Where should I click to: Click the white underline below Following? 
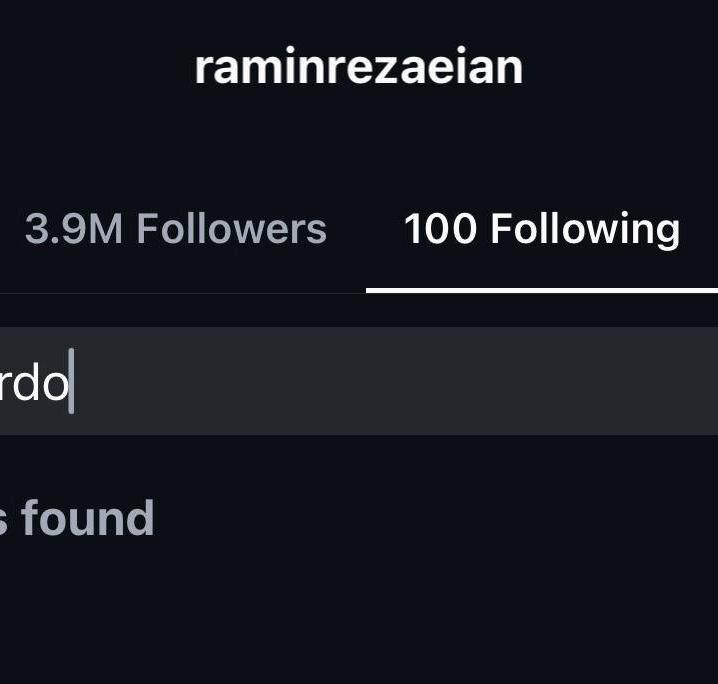point(541,290)
